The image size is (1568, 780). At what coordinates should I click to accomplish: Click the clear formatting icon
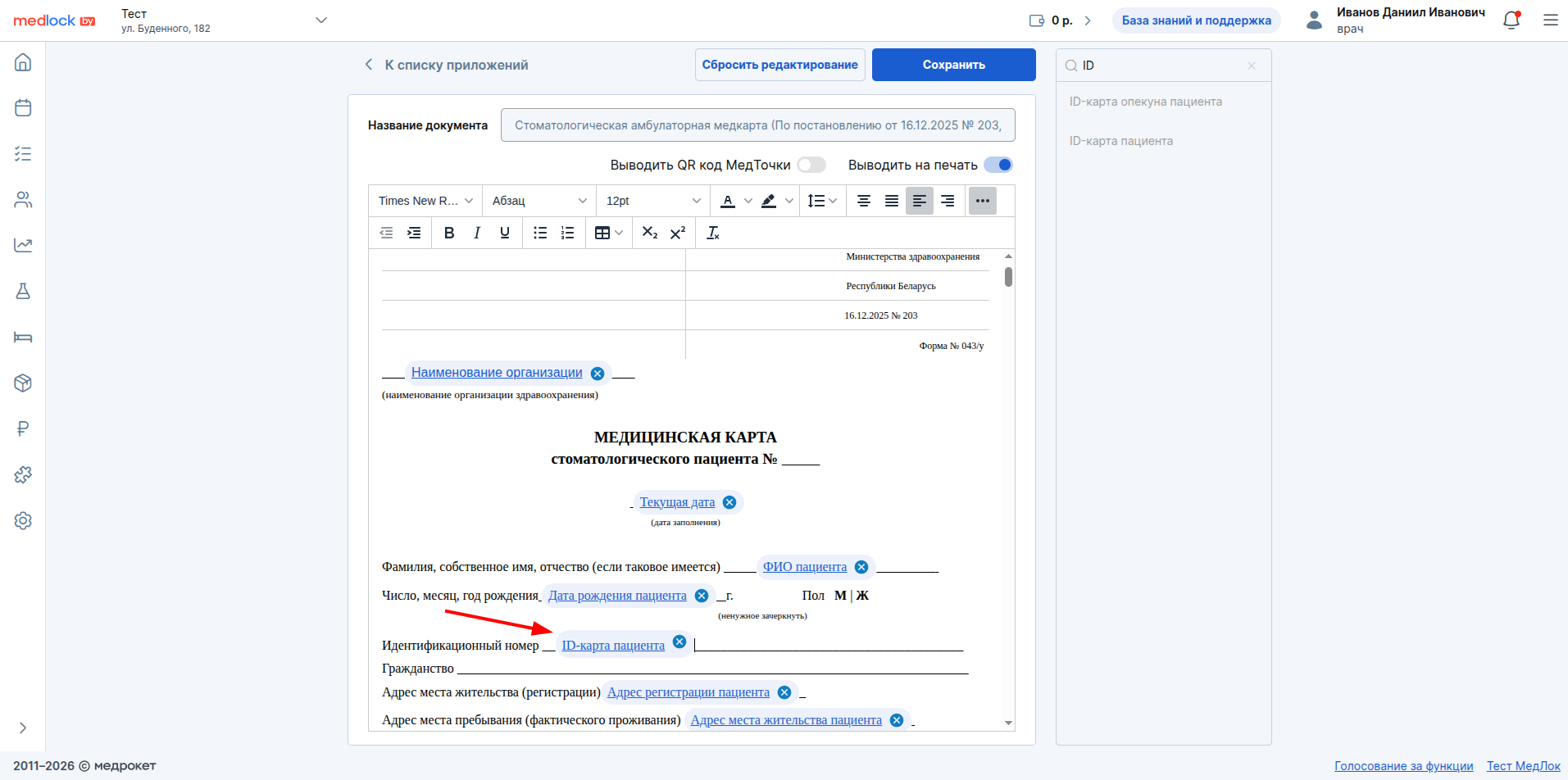713,234
